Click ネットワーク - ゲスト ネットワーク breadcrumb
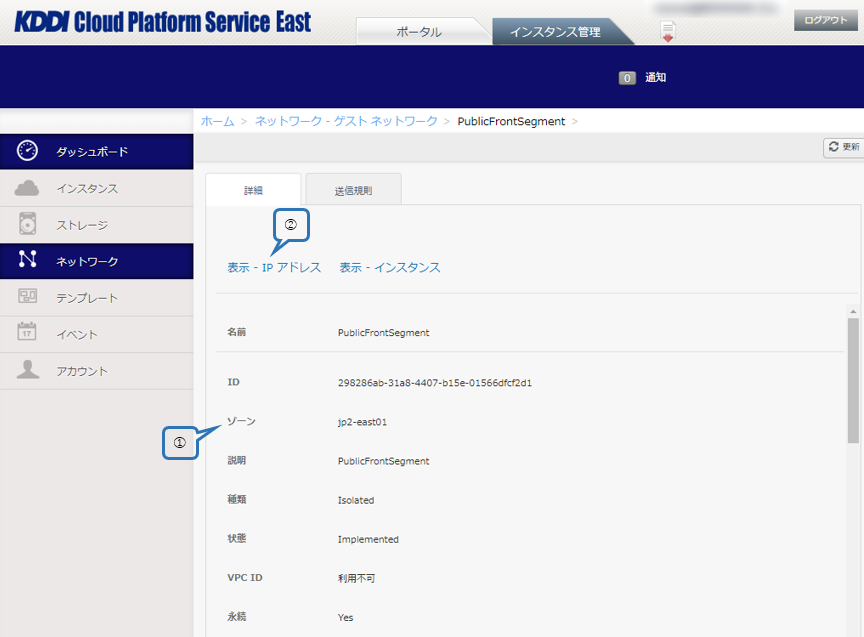The width and height of the screenshot is (864, 637). click(x=346, y=121)
